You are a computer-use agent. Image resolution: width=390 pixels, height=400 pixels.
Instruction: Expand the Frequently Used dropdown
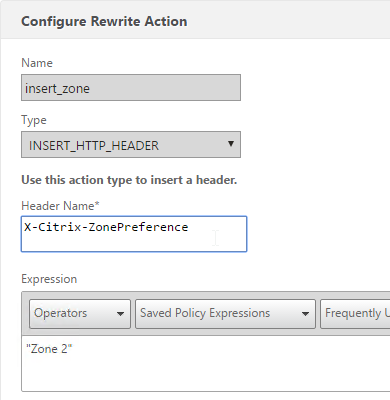(355, 314)
